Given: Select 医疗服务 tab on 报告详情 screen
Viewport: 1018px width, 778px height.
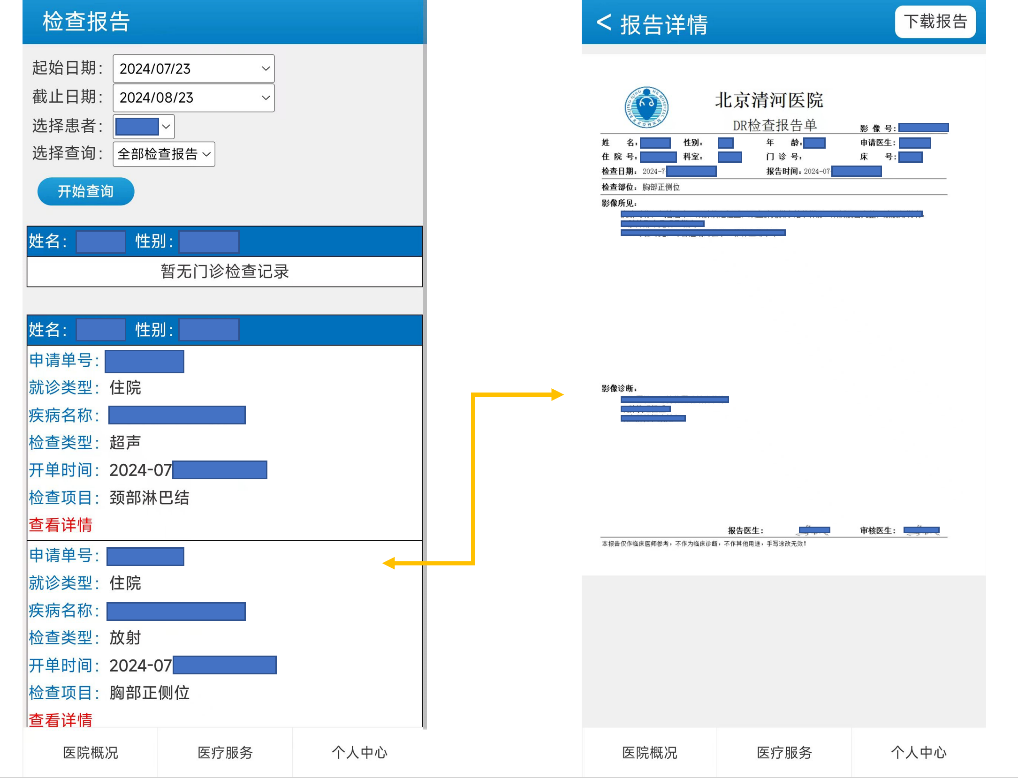Looking at the screenshot, I should (x=784, y=752).
